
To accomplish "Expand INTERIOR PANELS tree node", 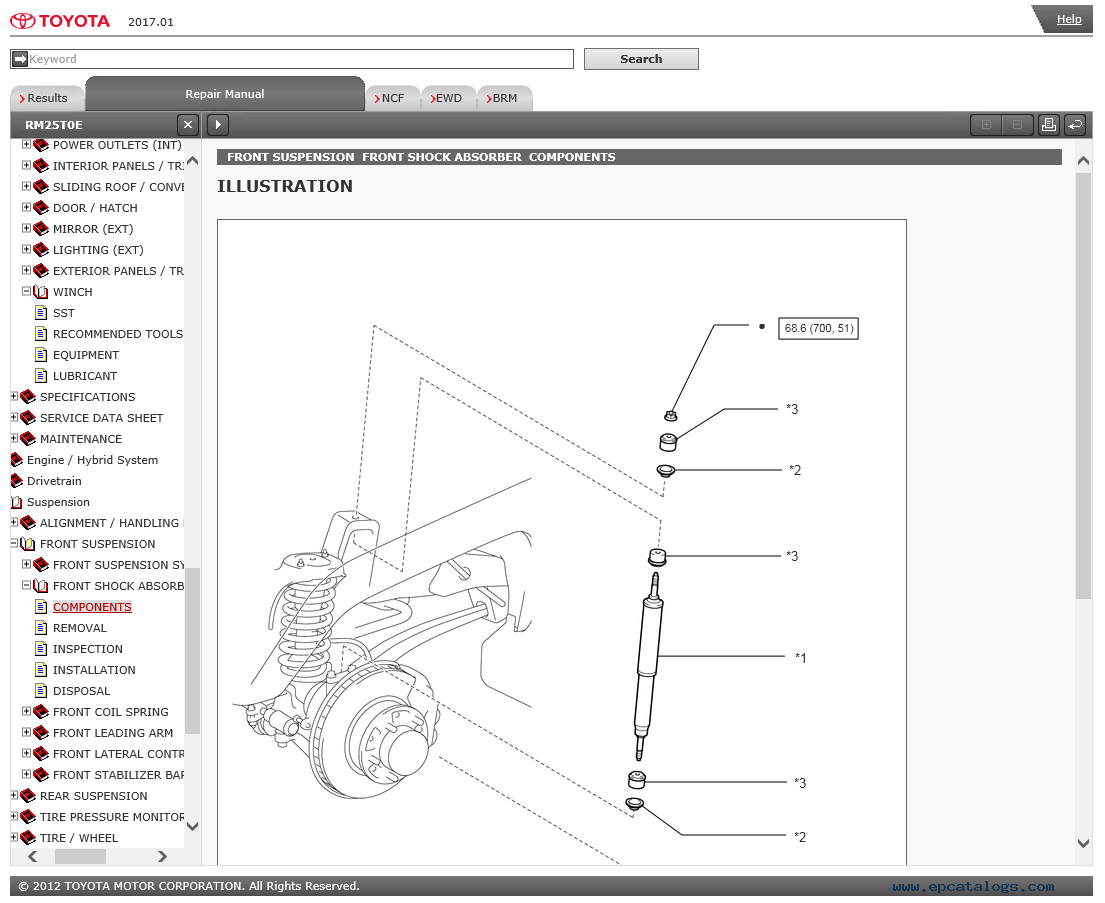I will (26, 166).
